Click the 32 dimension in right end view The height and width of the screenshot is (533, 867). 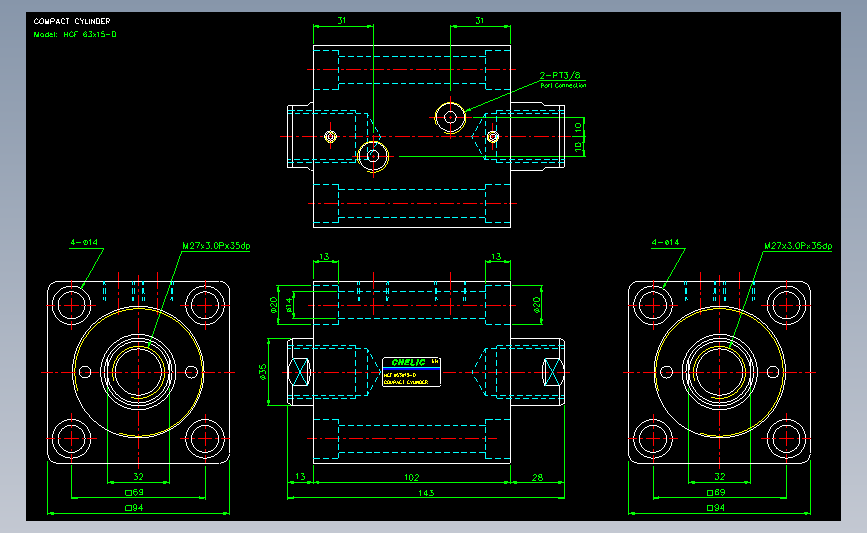click(719, 476)
